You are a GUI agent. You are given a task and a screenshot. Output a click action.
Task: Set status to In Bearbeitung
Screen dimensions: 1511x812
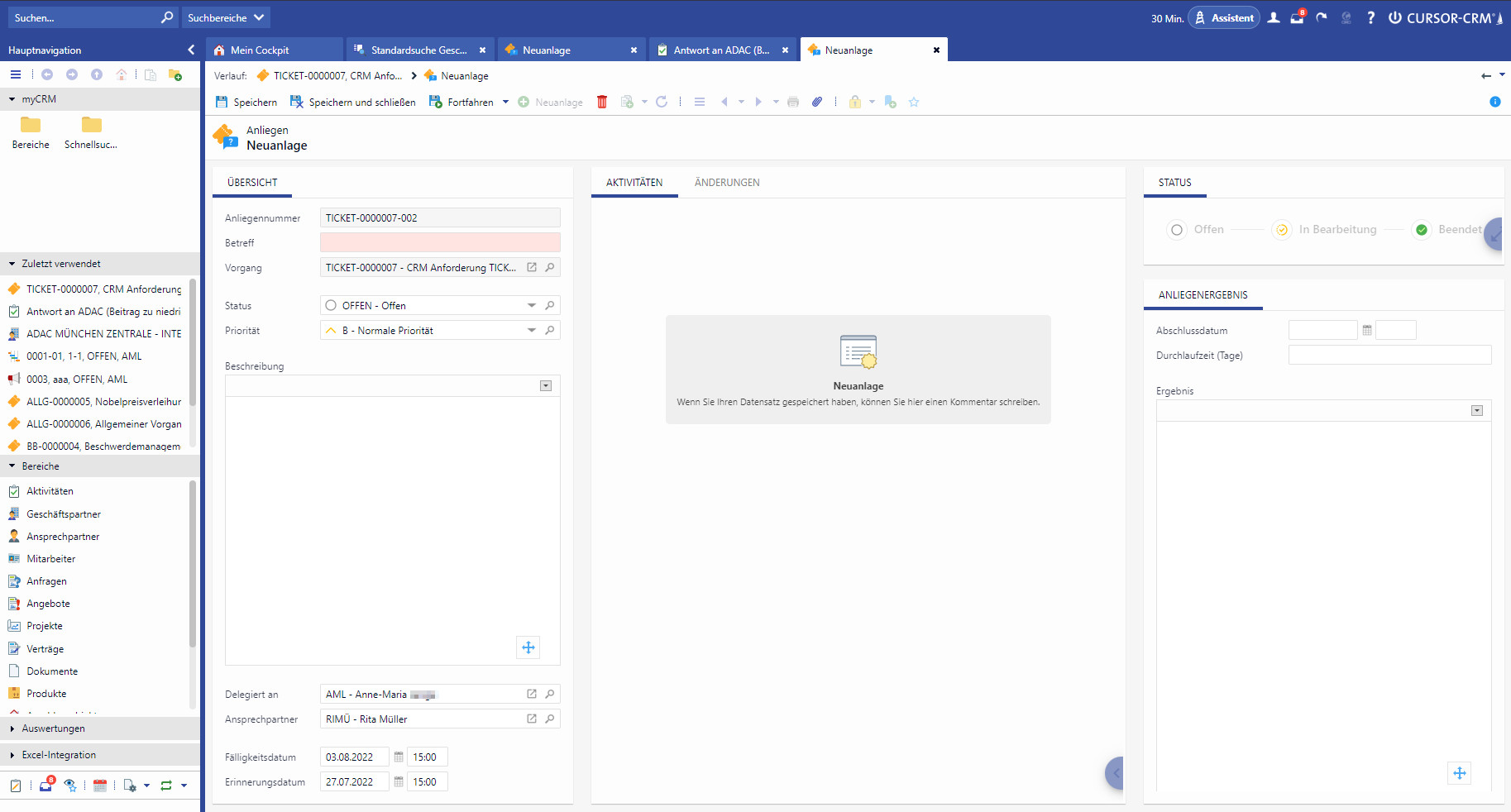click(1281, 230)
